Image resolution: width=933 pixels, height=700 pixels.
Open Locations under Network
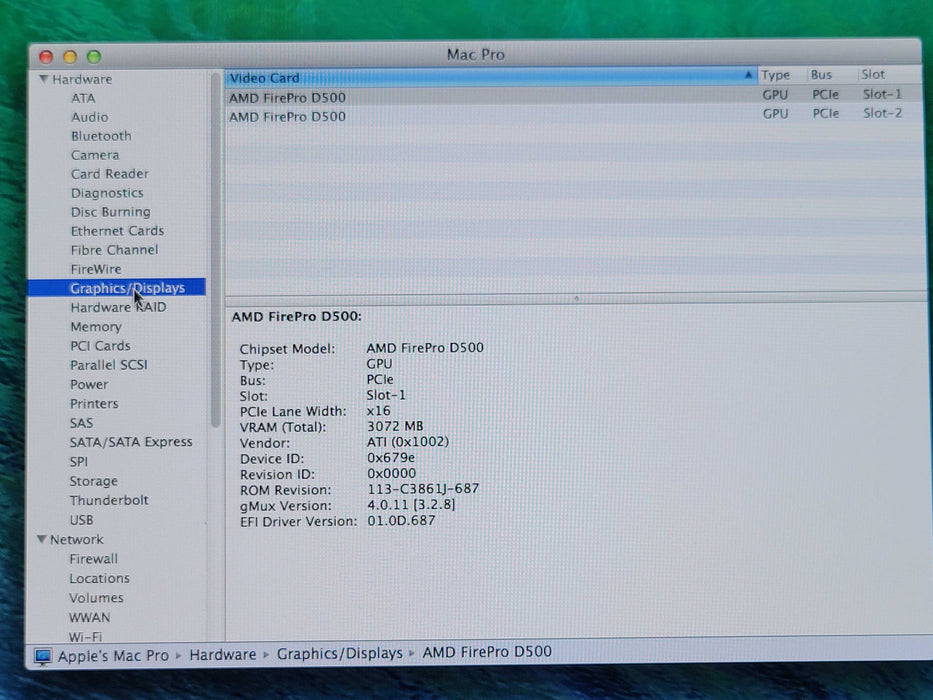99,579
